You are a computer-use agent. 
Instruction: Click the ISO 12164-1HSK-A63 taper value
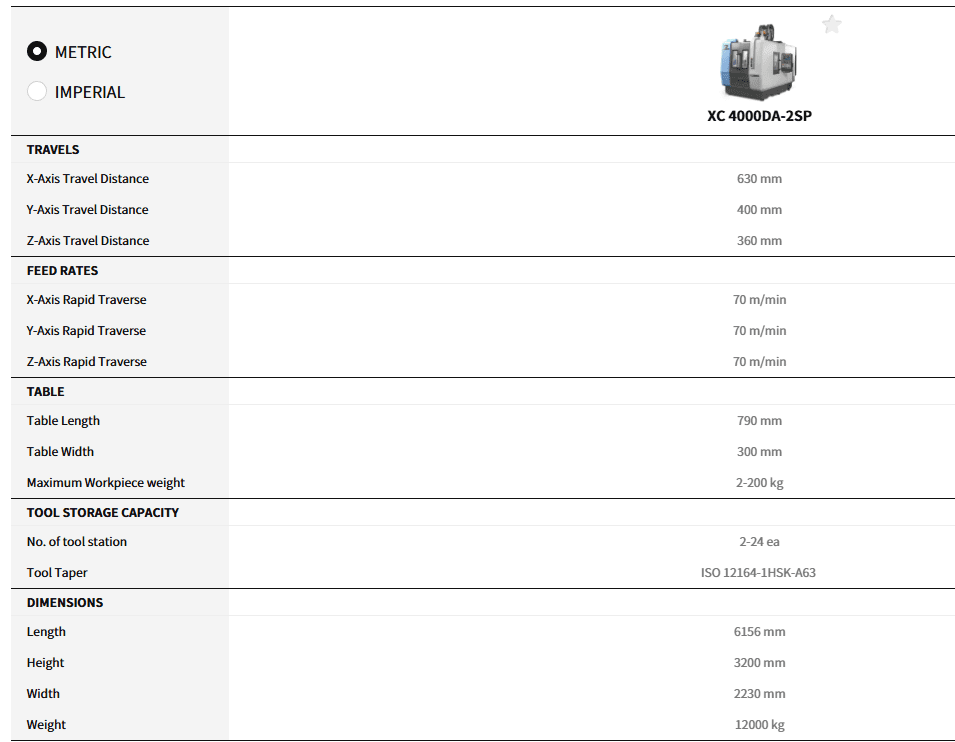click(758, 573)
